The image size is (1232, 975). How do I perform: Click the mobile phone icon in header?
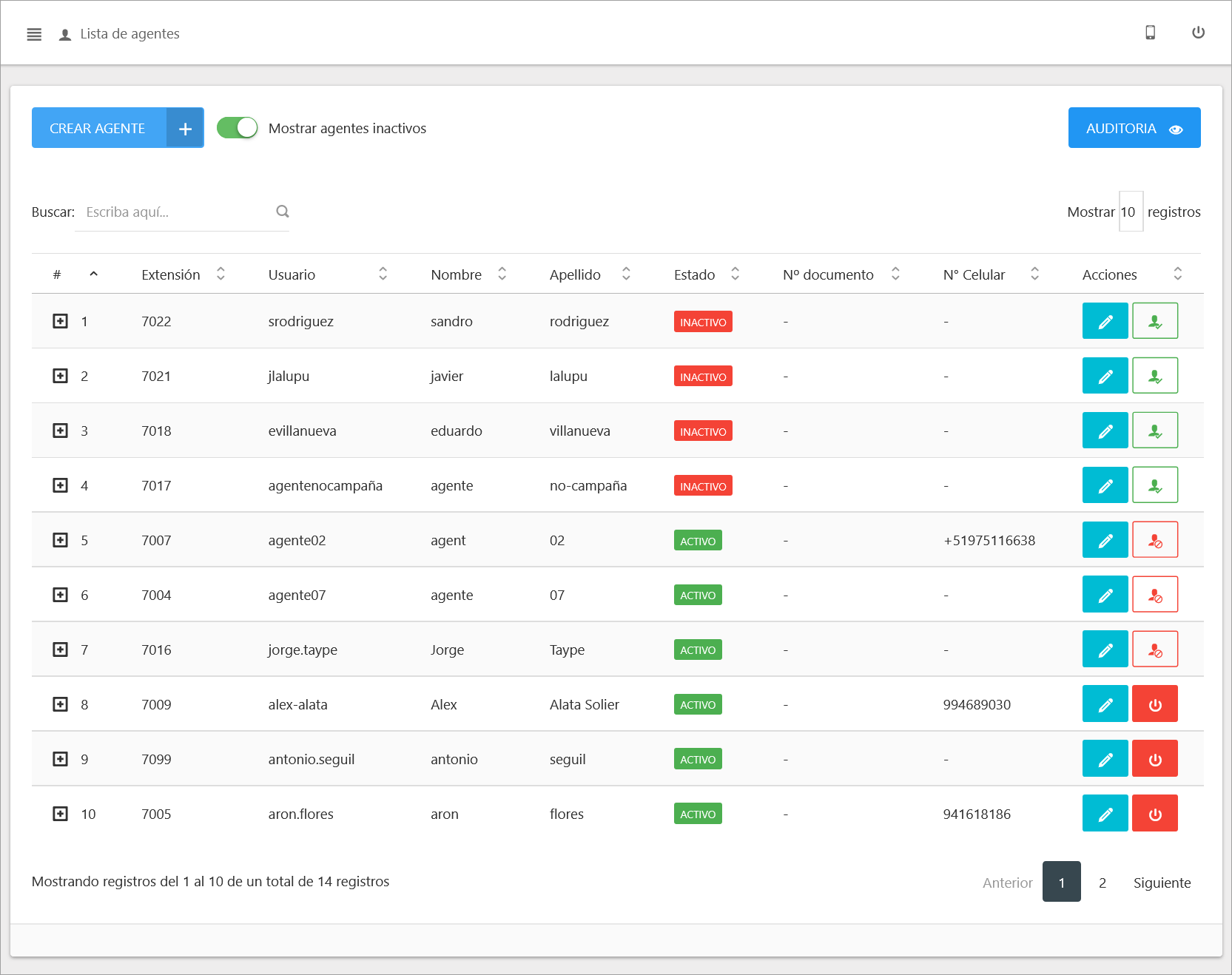pos(1150,33)
